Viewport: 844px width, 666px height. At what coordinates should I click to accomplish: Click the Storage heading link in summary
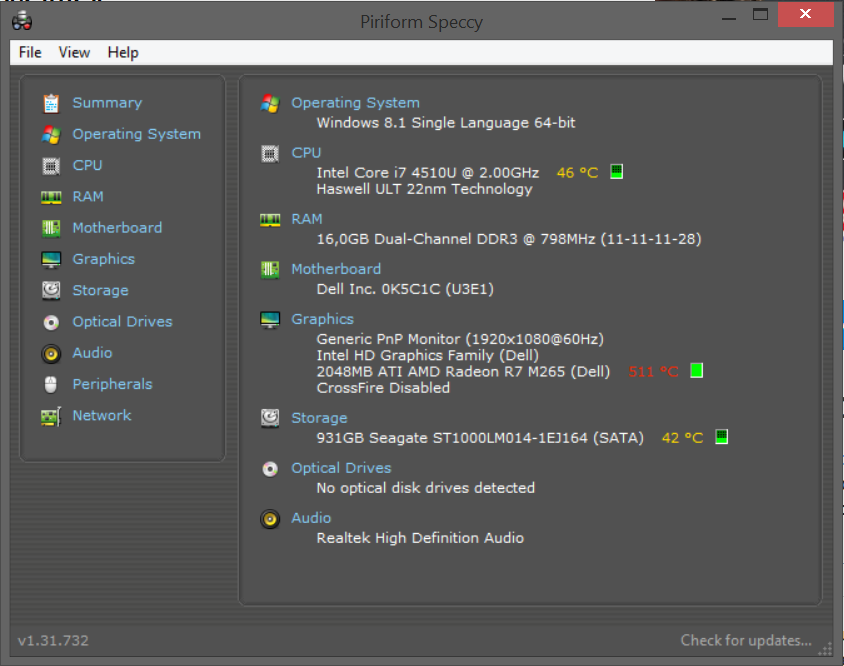[x=319, y=418]
